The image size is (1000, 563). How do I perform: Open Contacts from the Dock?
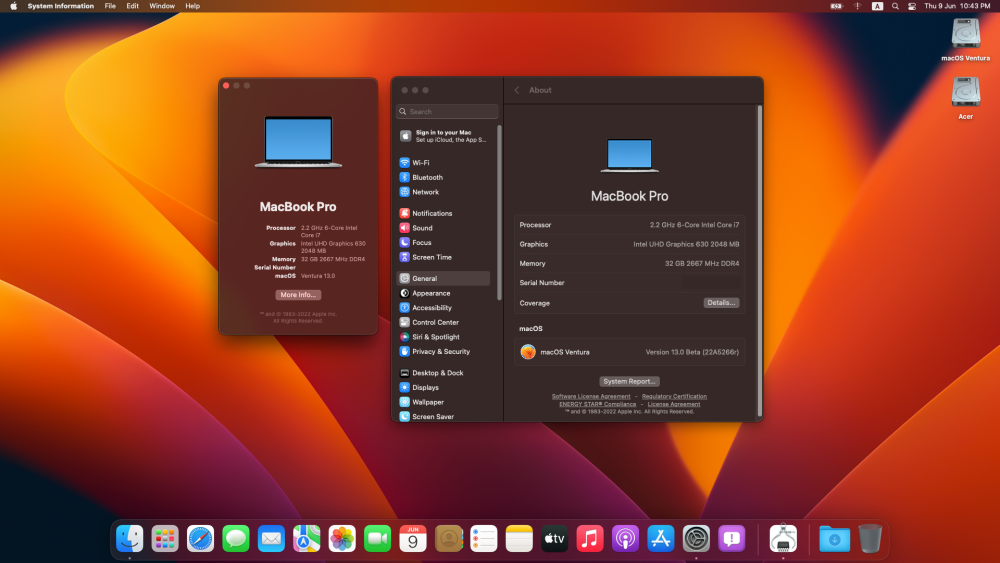pos(448,539)
